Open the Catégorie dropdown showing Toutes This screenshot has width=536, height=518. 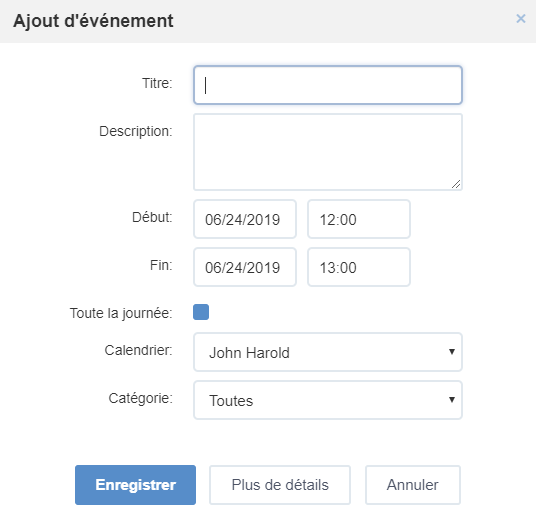(x=328, y=400)
